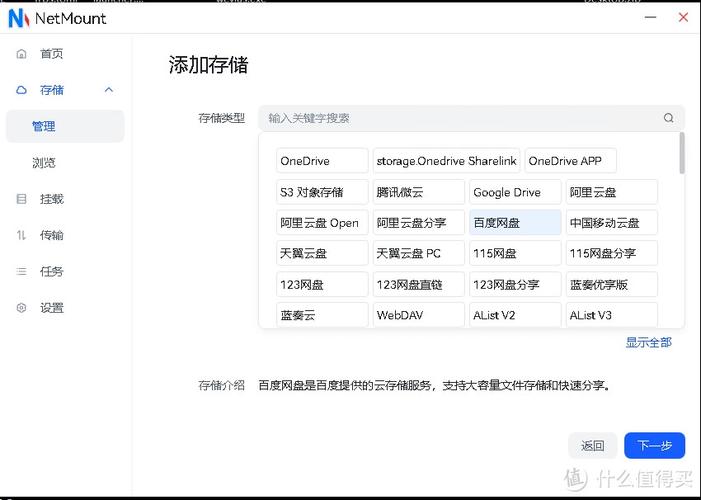Select AList V3 option

[x=612, y=315]
